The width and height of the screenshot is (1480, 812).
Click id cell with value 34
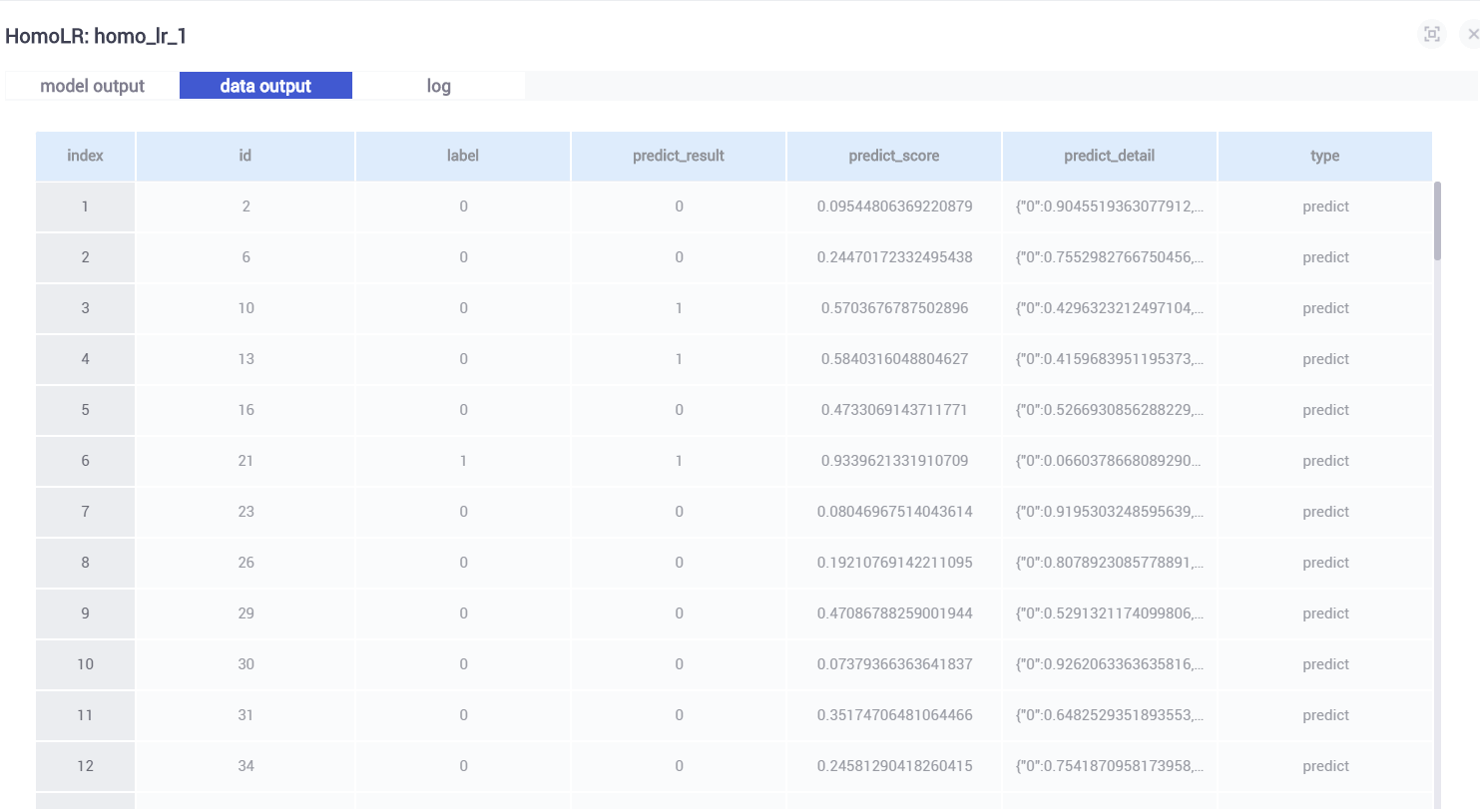[246, 766]
